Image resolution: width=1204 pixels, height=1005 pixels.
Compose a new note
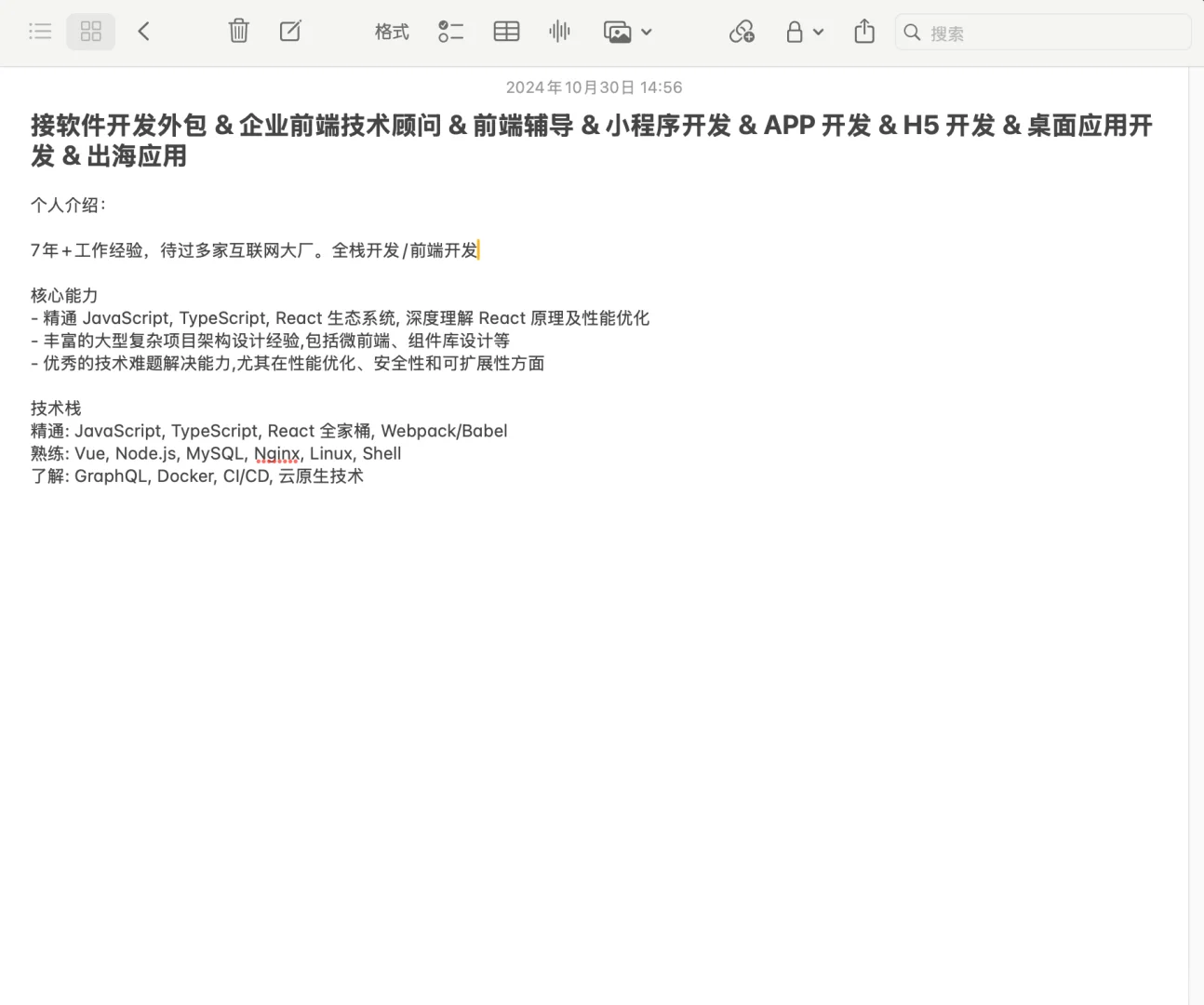(x=290, y=31)
